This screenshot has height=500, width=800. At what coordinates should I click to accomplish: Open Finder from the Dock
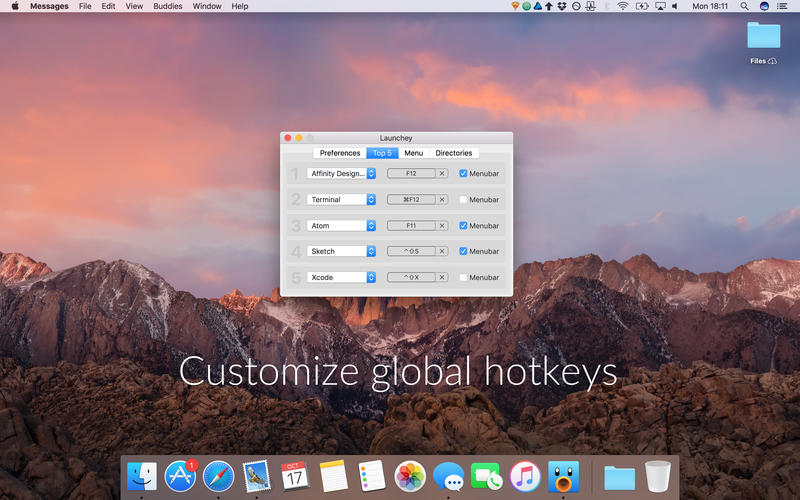[x=142, y=476]
